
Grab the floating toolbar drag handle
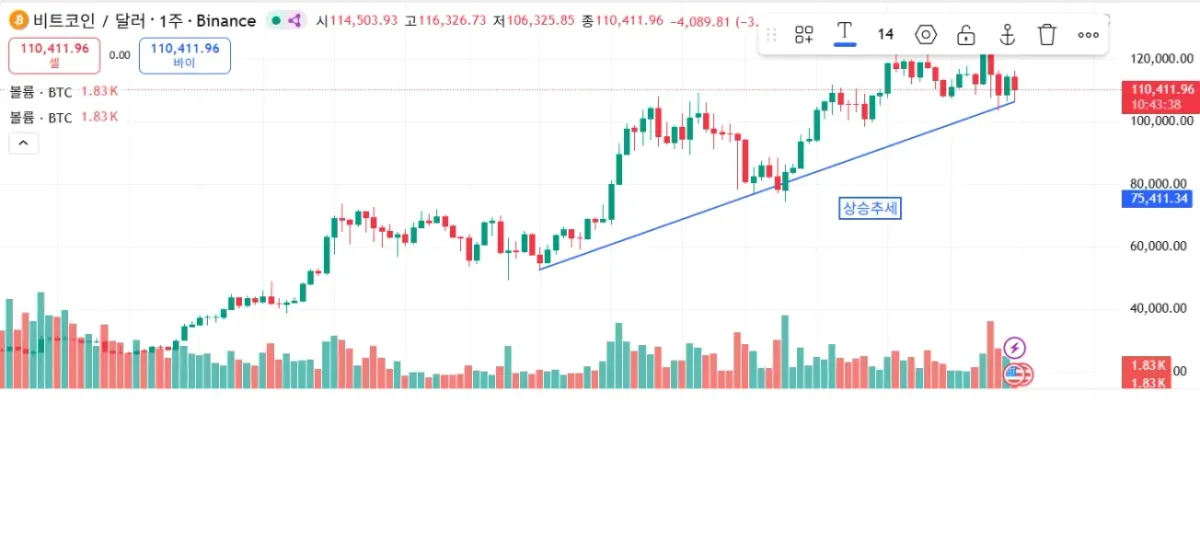(771, 35)
